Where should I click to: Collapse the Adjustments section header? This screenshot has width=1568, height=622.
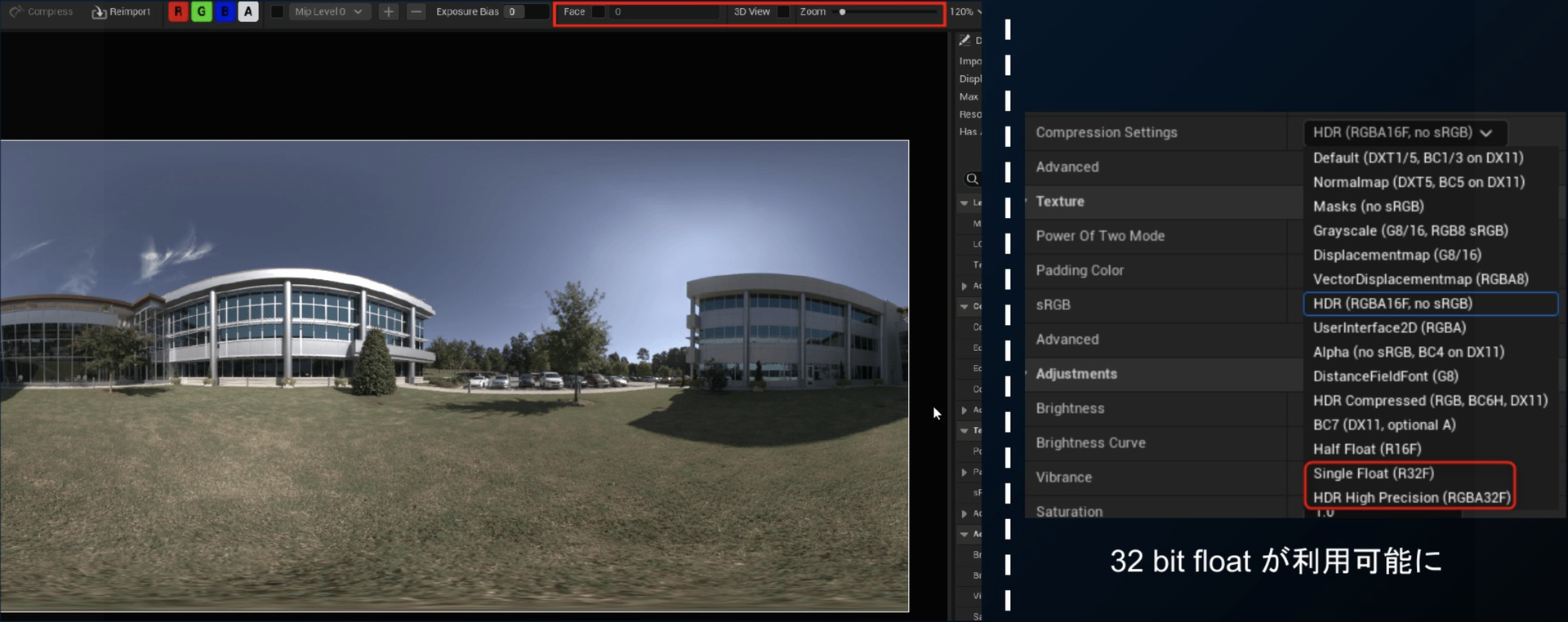(1076, 374)
